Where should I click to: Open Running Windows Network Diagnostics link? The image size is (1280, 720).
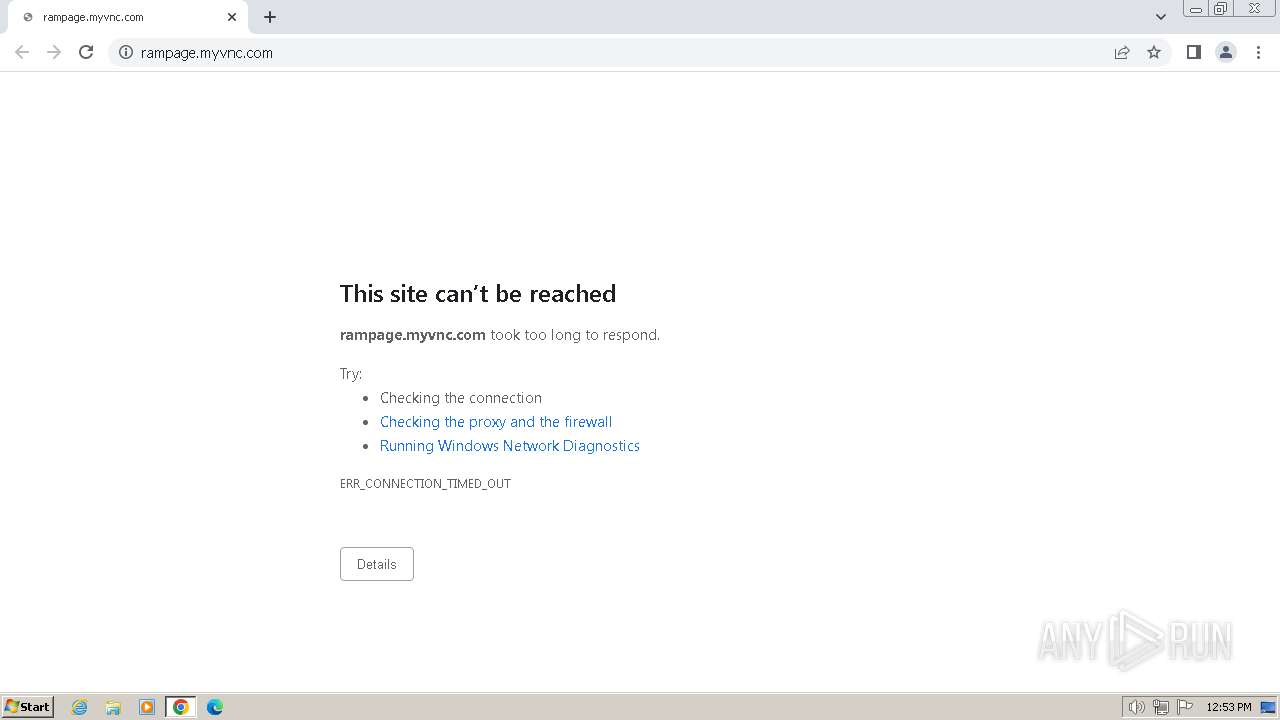(510, 446)
